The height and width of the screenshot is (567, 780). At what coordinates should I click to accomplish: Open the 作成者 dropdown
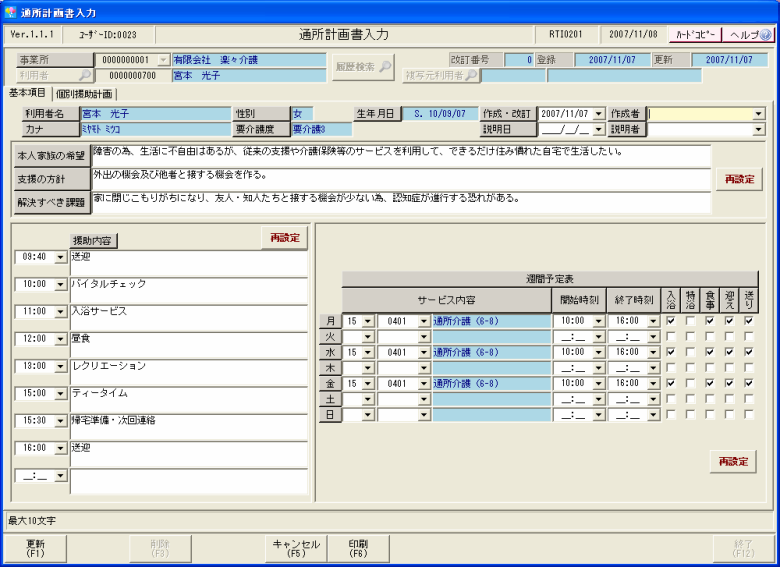758,114
